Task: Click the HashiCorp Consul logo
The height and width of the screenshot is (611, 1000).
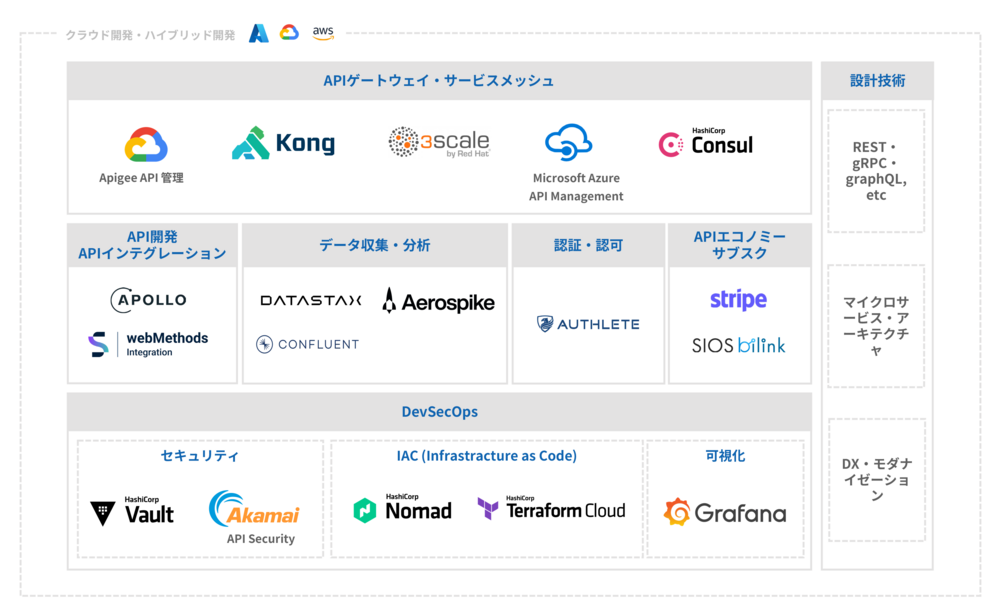Action: click(x=706, y=142)
